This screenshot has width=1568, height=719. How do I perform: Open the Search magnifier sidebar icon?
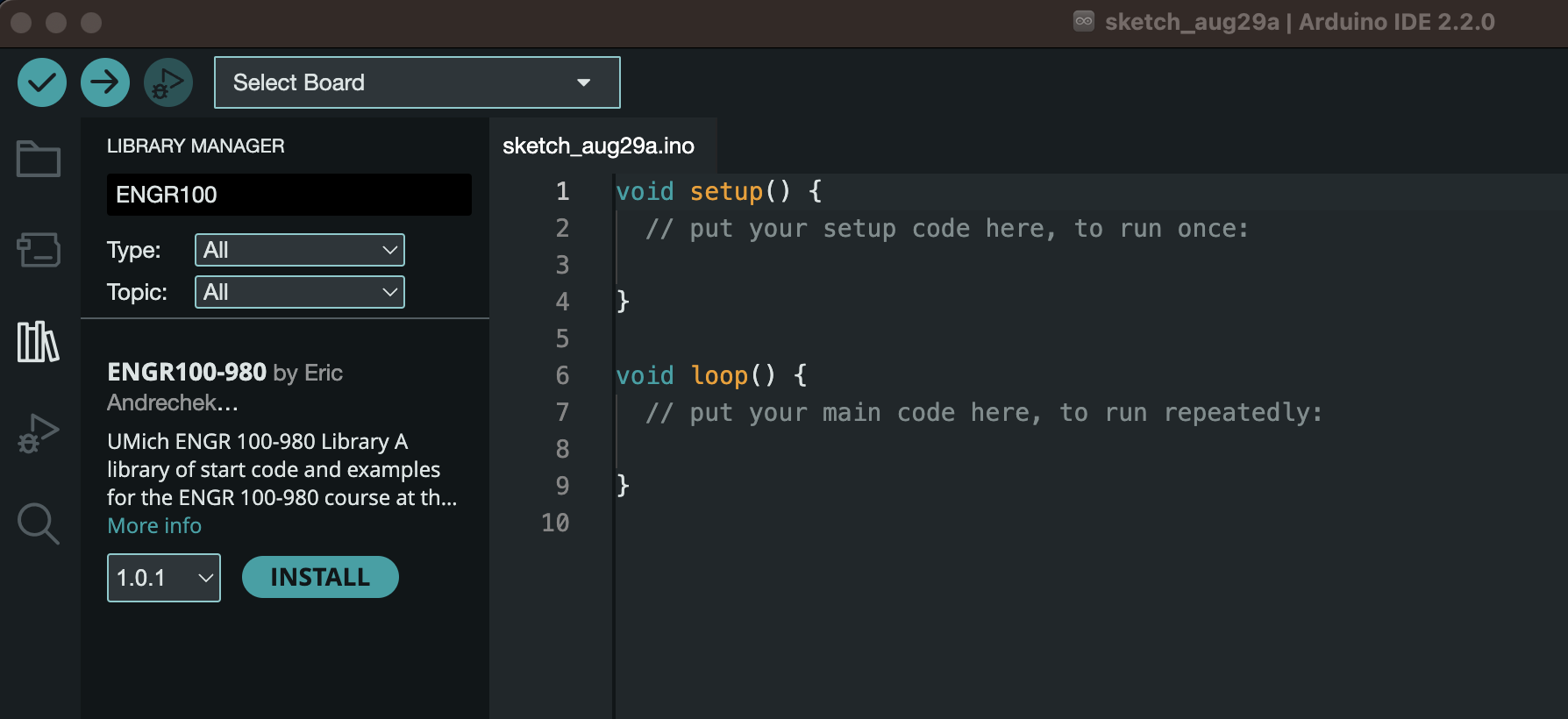(39, 523)
